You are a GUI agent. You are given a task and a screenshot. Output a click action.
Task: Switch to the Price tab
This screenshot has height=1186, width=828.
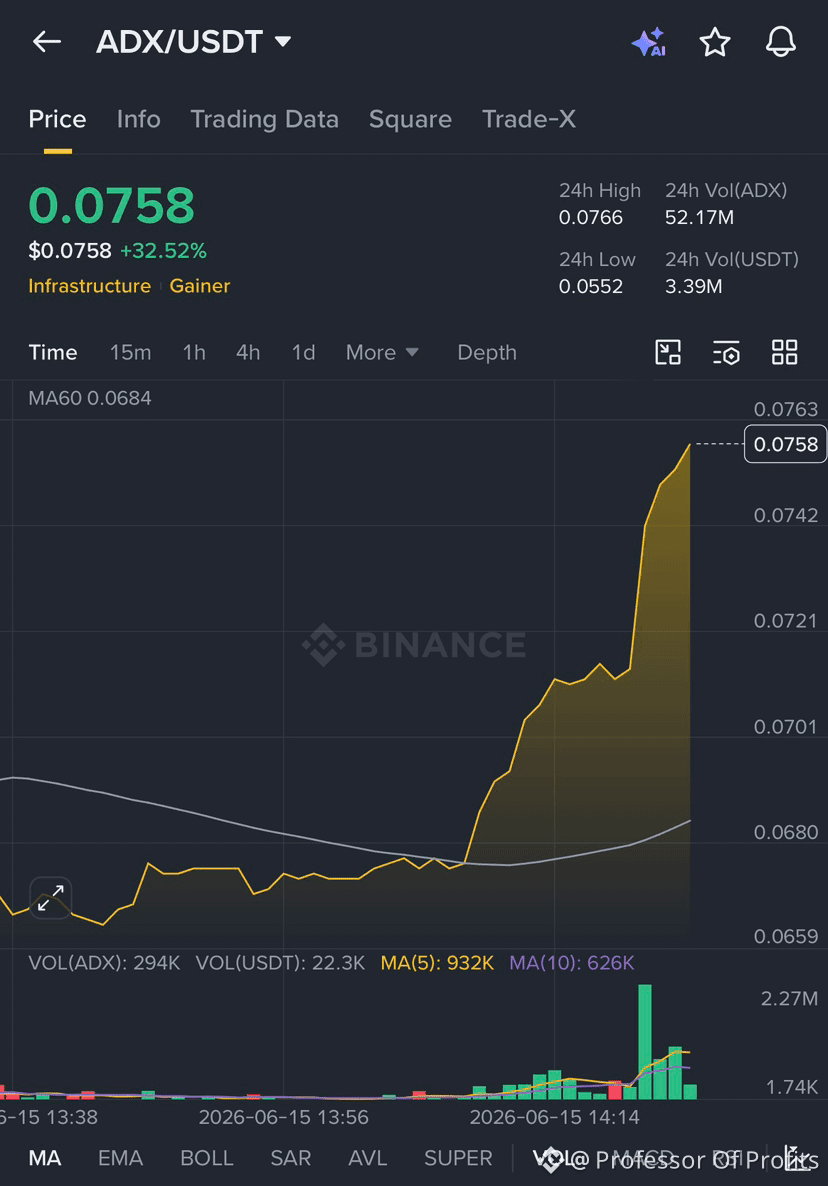[57, 120]
